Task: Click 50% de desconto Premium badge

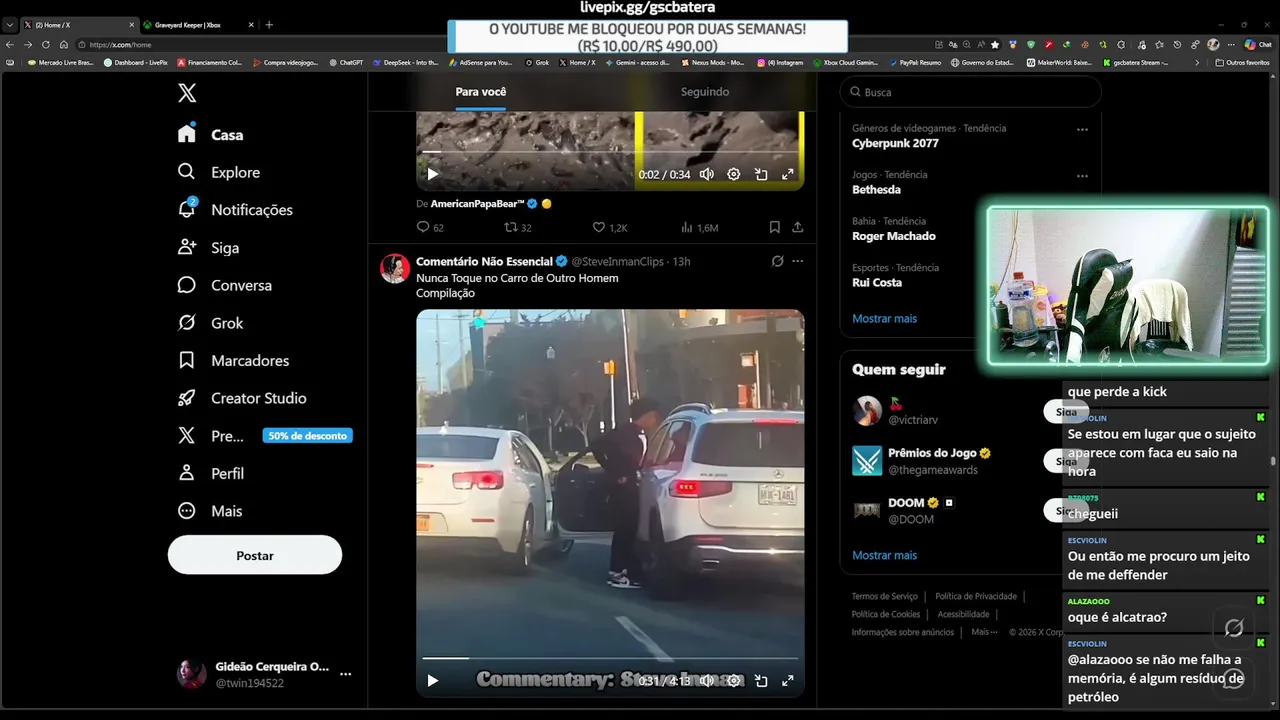Action: (307, 436)
